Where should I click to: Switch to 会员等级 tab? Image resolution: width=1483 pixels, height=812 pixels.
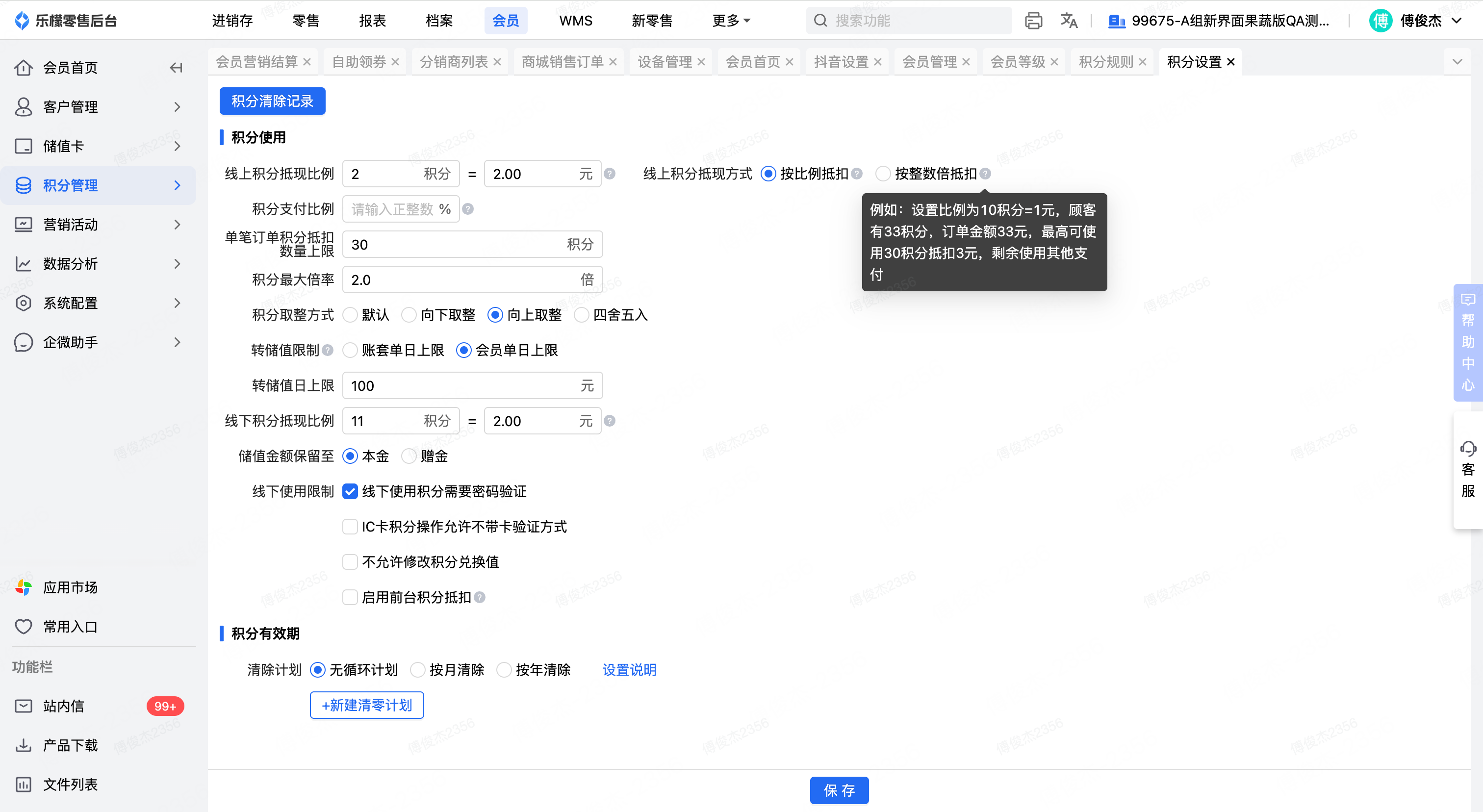click(1017, 62)
